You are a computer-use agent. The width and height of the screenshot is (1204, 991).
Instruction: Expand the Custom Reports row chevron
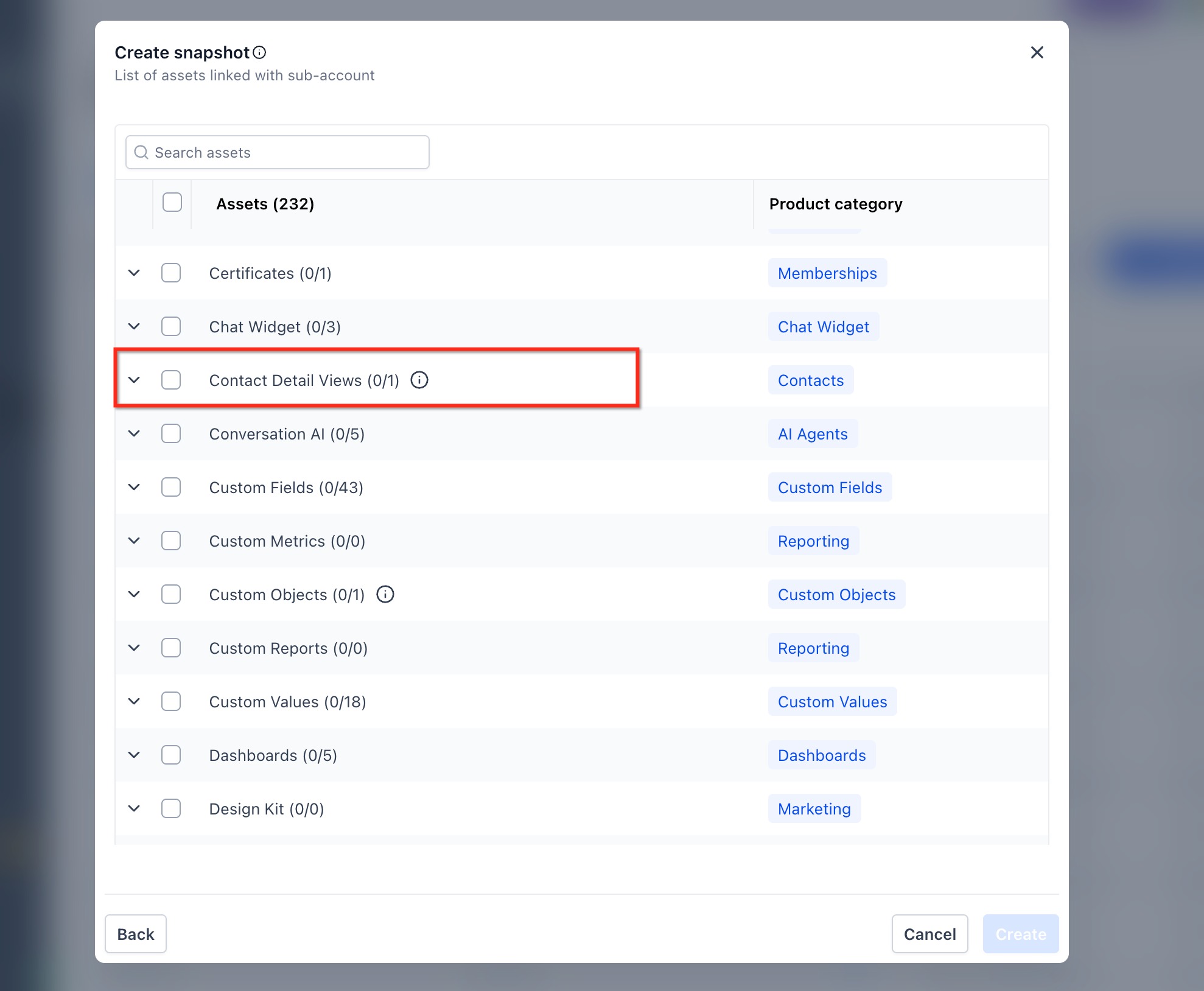(x=134, y=648)
